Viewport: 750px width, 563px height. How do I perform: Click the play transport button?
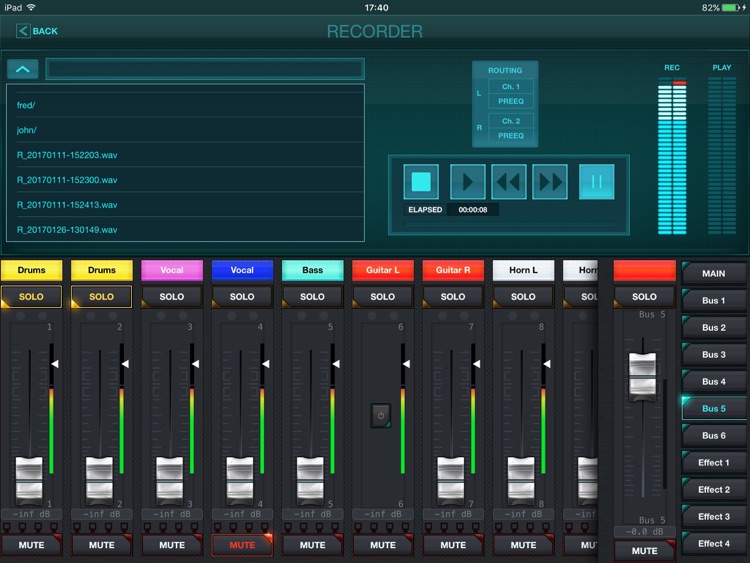pyautogui.click(x=468, y=182)
